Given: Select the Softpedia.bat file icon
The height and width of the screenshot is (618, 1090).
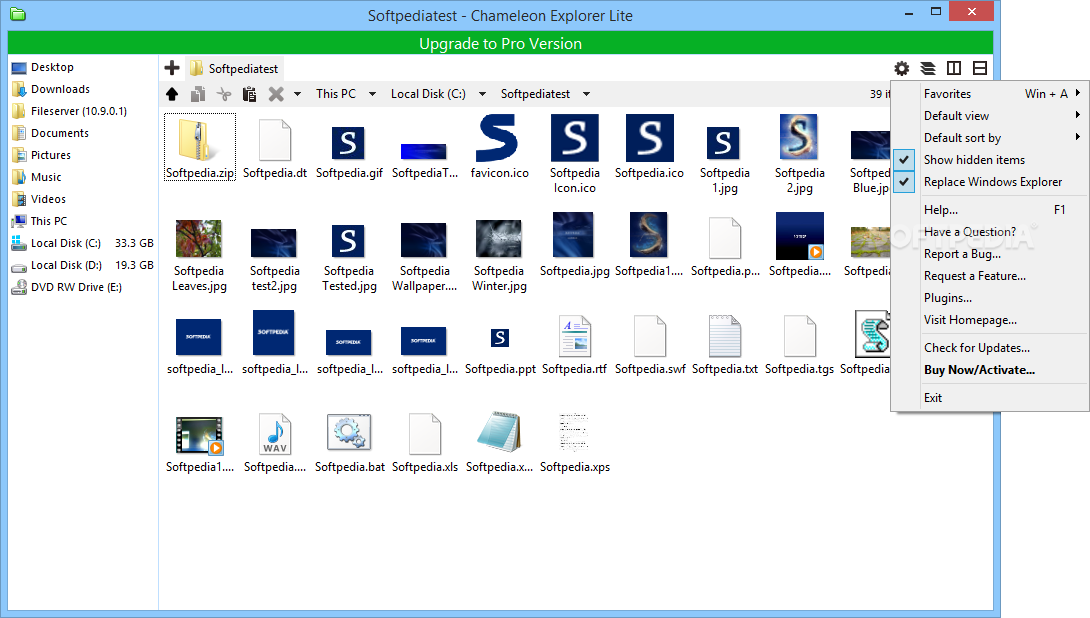Looking at the screenshot, I should pyautogui.click(x=349, y=432).
